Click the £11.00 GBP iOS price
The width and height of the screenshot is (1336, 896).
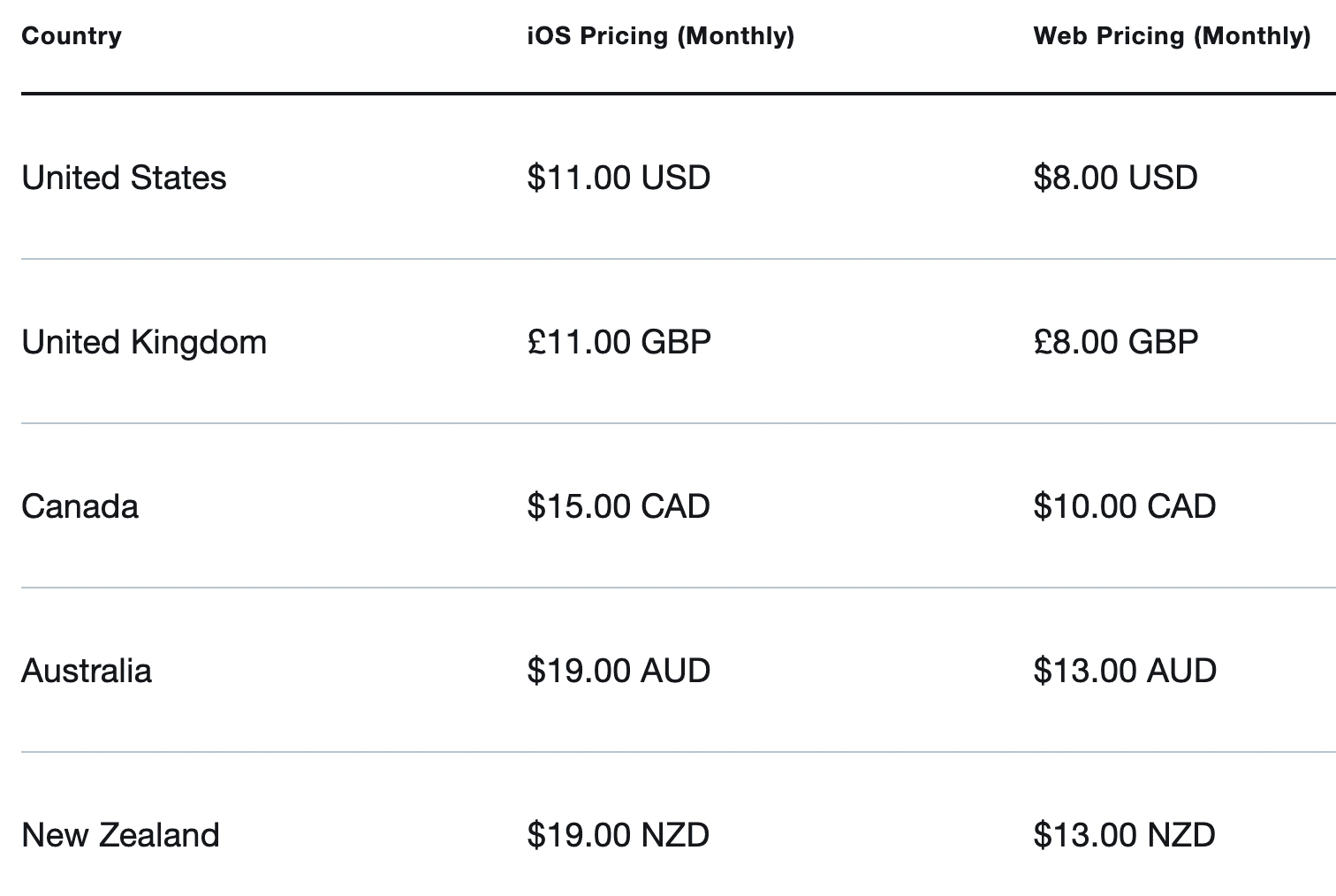(x=619, y=342)
